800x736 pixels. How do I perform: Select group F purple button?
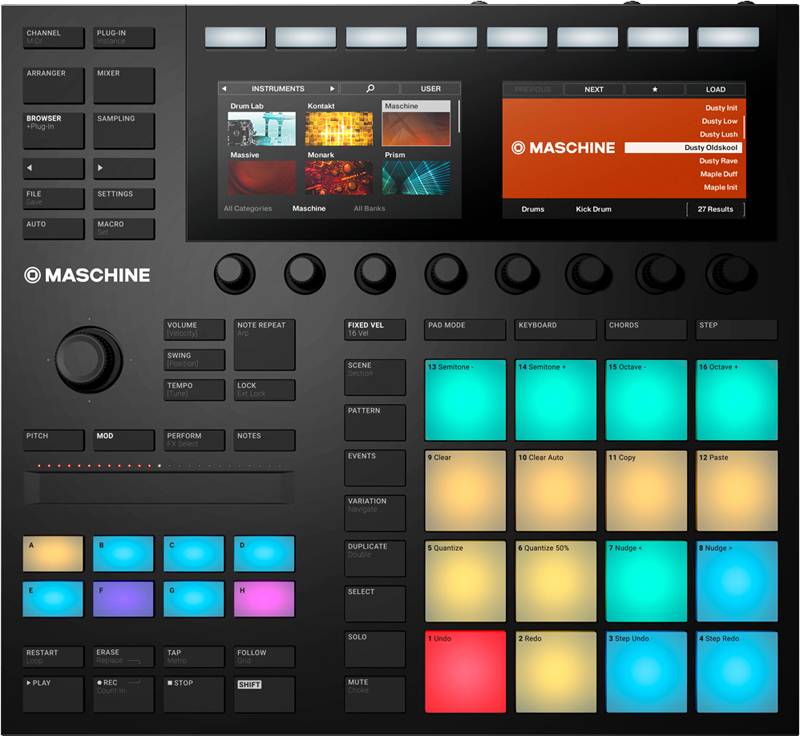pyautogui.click(x=123, y=599)
